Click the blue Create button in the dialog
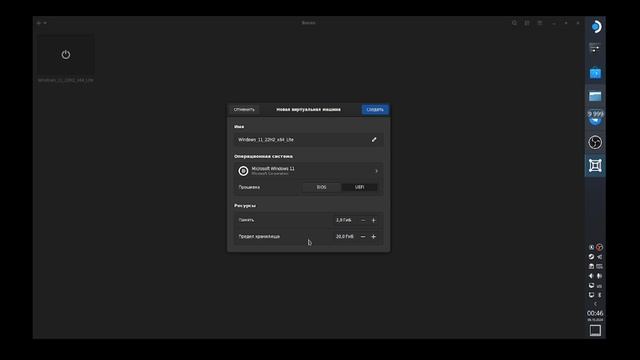 click(x=375, y=109)
